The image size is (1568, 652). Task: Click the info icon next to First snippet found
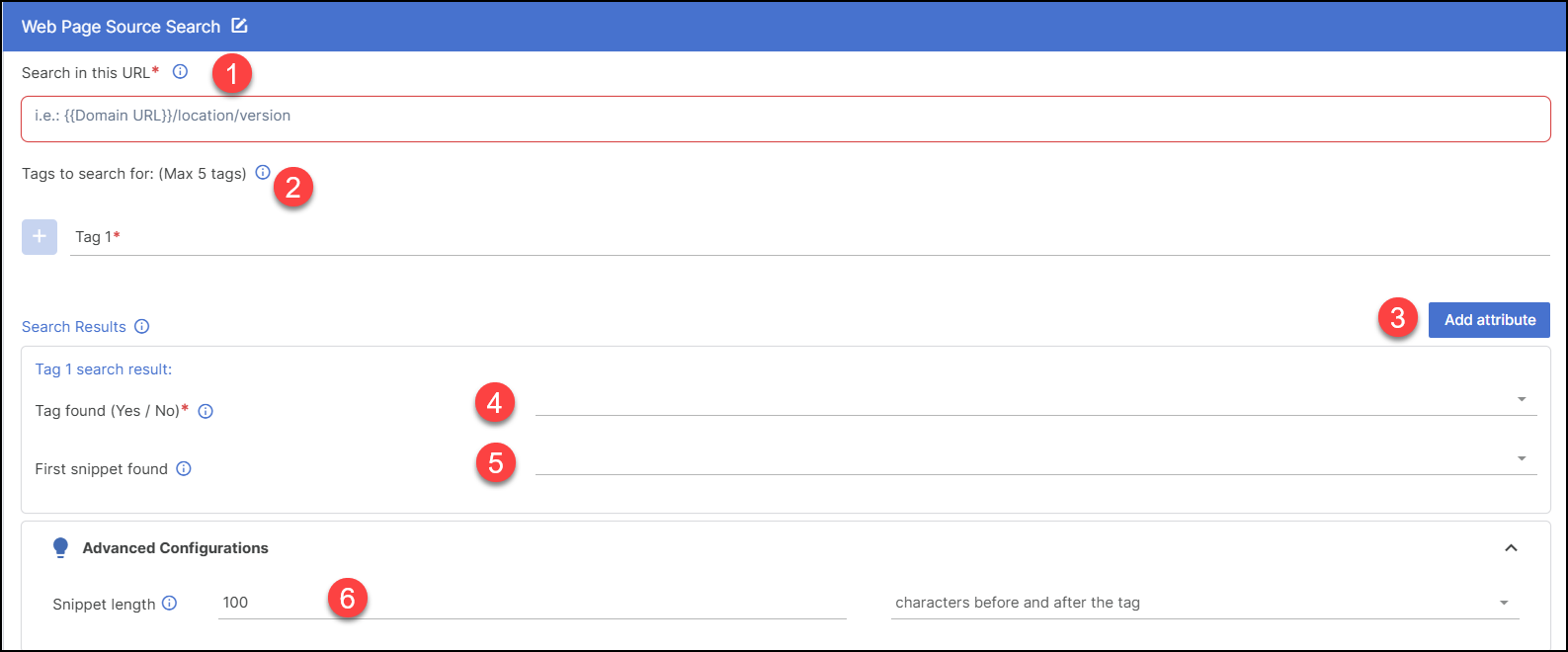coord(183,468)
